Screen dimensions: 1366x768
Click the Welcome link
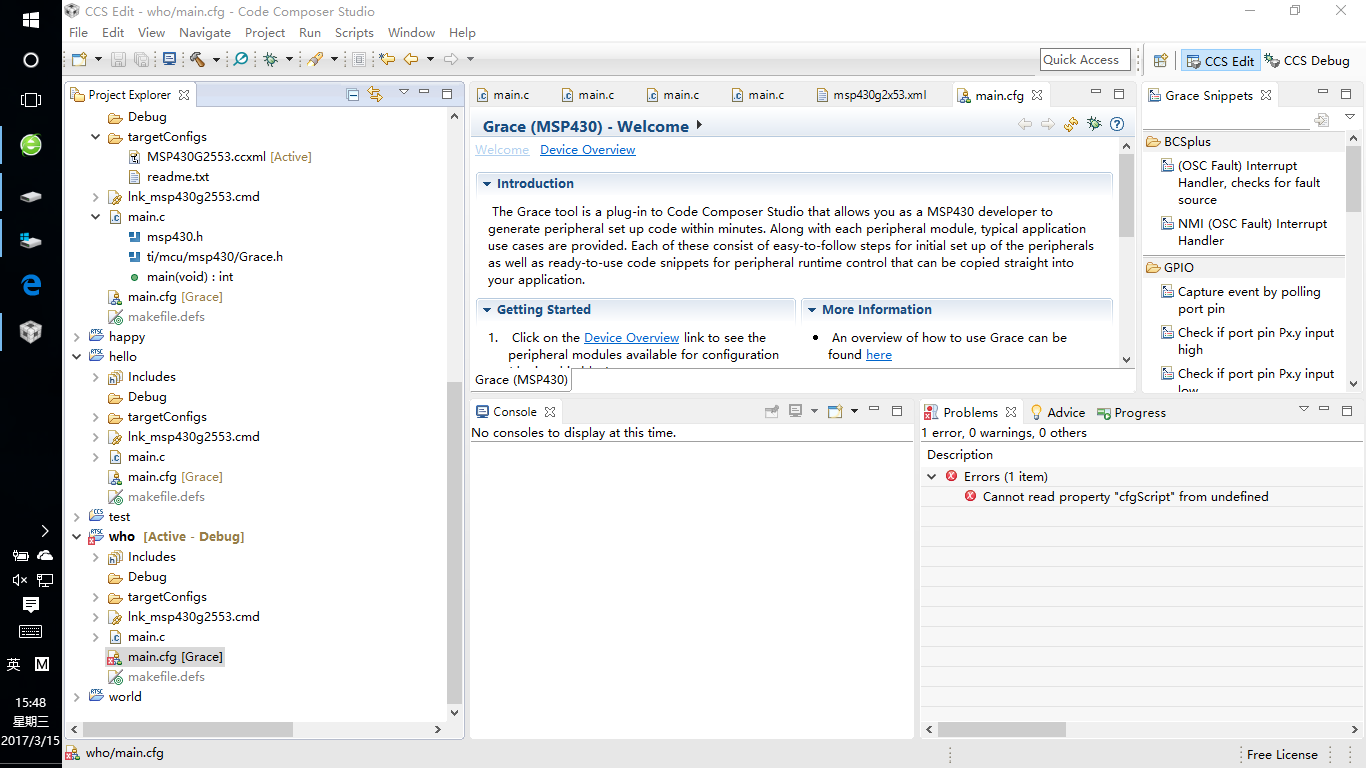(502, 150)
